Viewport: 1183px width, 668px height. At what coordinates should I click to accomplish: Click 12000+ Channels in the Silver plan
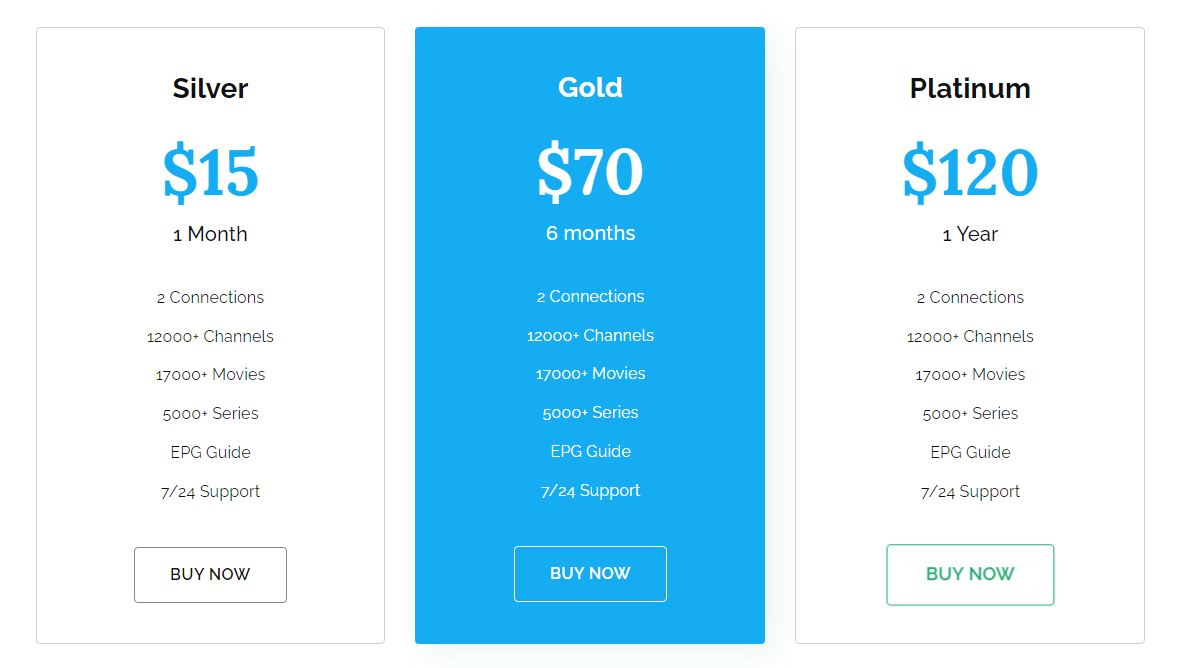click(210, 337)
